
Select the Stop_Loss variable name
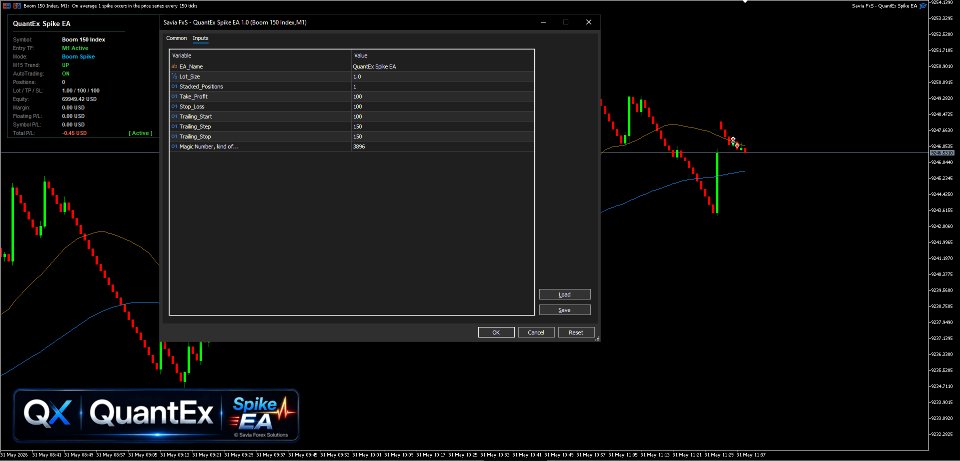point(192,107)
